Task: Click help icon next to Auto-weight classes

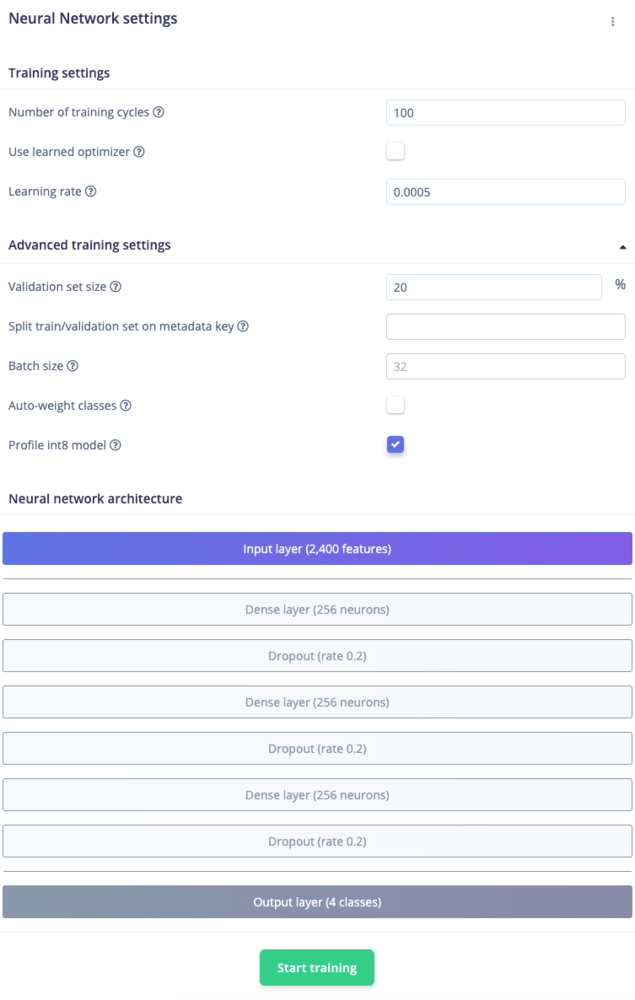Action: coord(126,406)
